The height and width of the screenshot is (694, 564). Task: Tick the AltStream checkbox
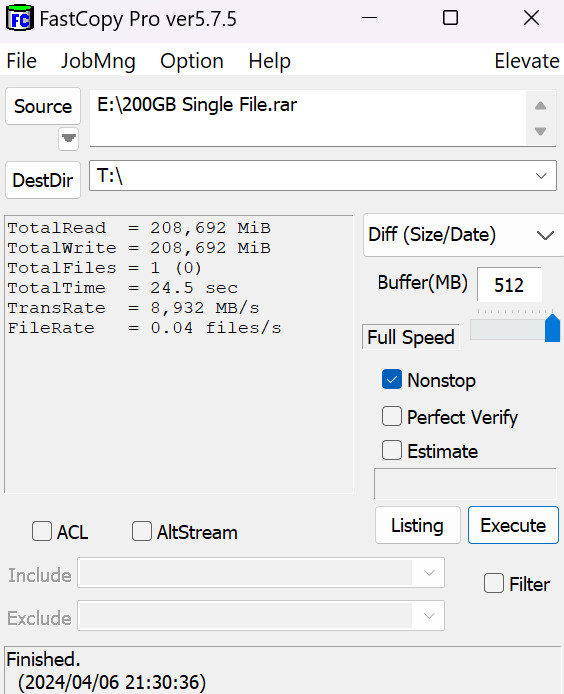click(142, 531)
